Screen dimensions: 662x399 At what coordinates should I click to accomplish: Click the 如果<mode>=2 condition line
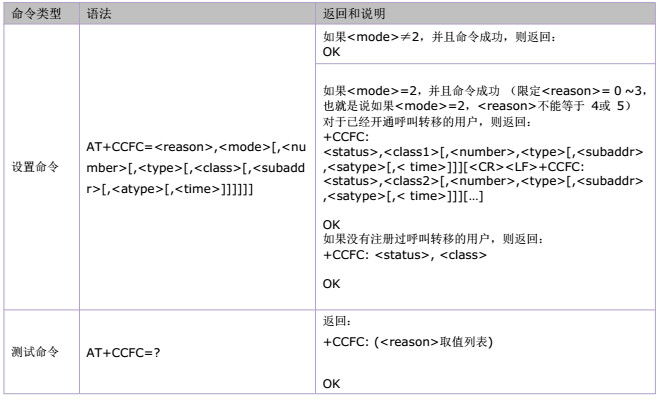click(484, 91)
